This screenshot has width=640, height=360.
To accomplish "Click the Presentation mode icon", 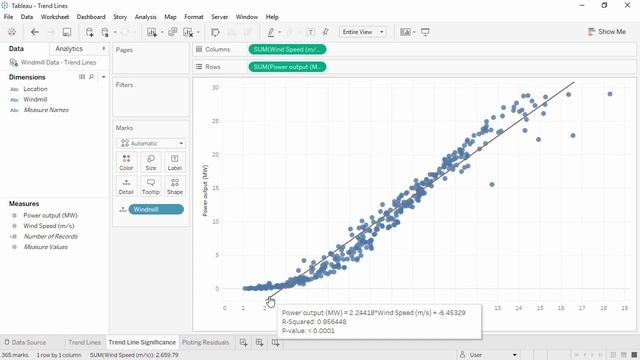I will (425, 32).
